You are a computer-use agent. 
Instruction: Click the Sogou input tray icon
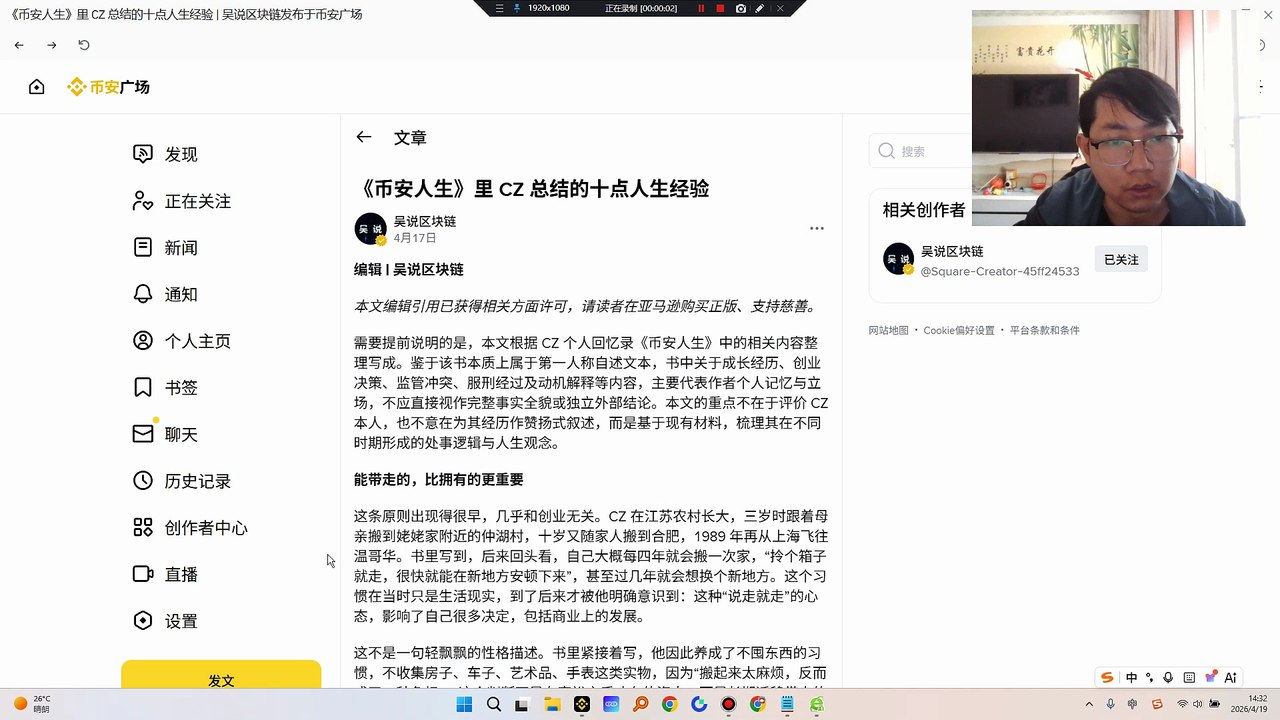pos(1158,704)
